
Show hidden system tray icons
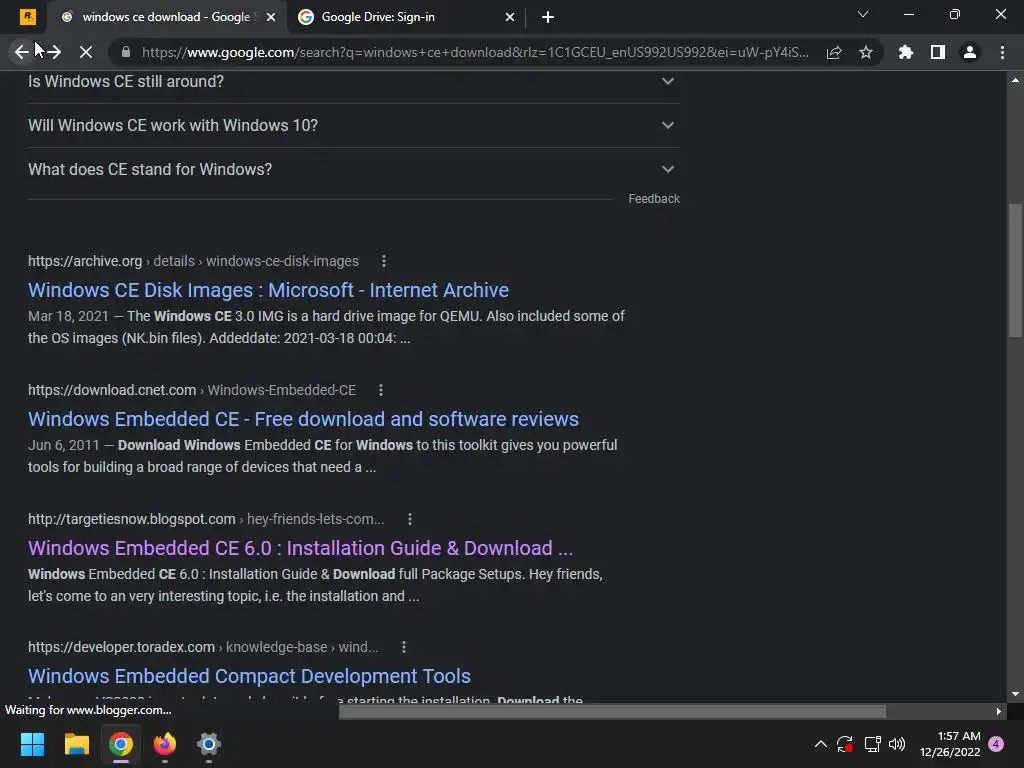point(820,744)
